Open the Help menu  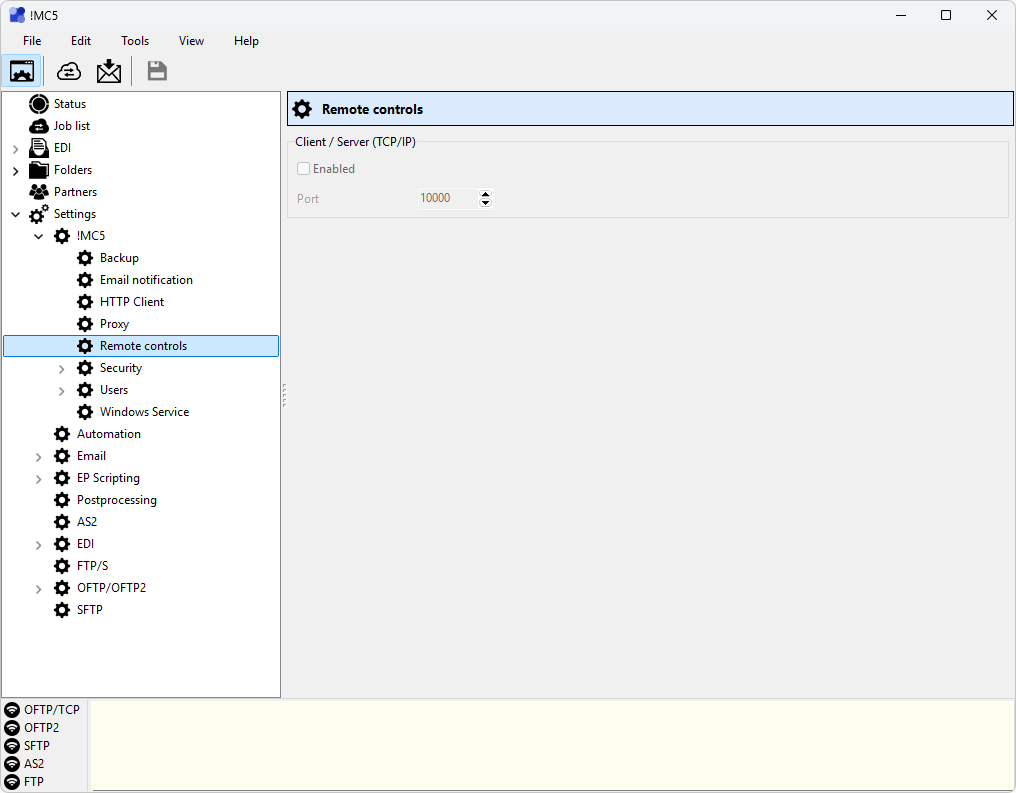tap(246, 41)
